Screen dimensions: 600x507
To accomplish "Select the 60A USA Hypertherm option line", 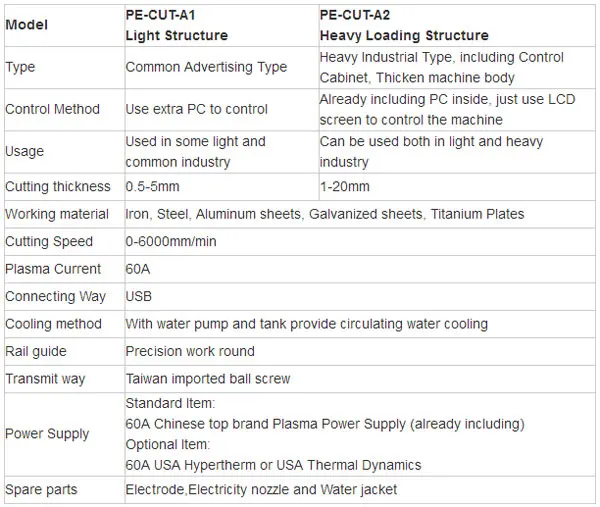I will [273, 465].
